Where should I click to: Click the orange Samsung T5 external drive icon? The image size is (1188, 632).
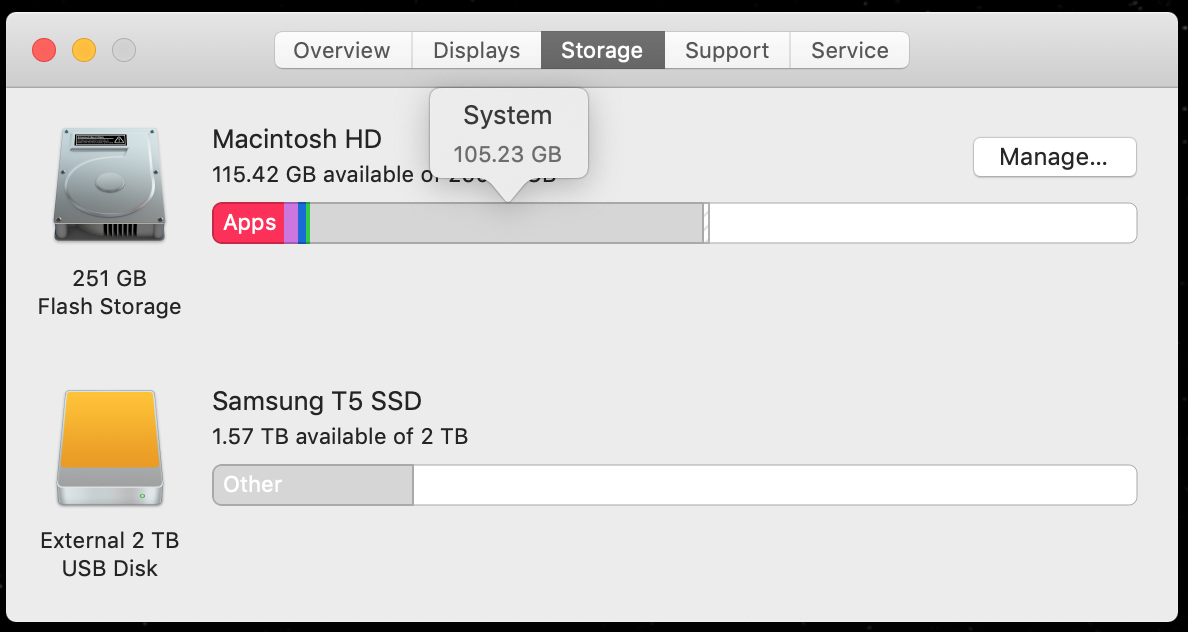click(108, 447)
